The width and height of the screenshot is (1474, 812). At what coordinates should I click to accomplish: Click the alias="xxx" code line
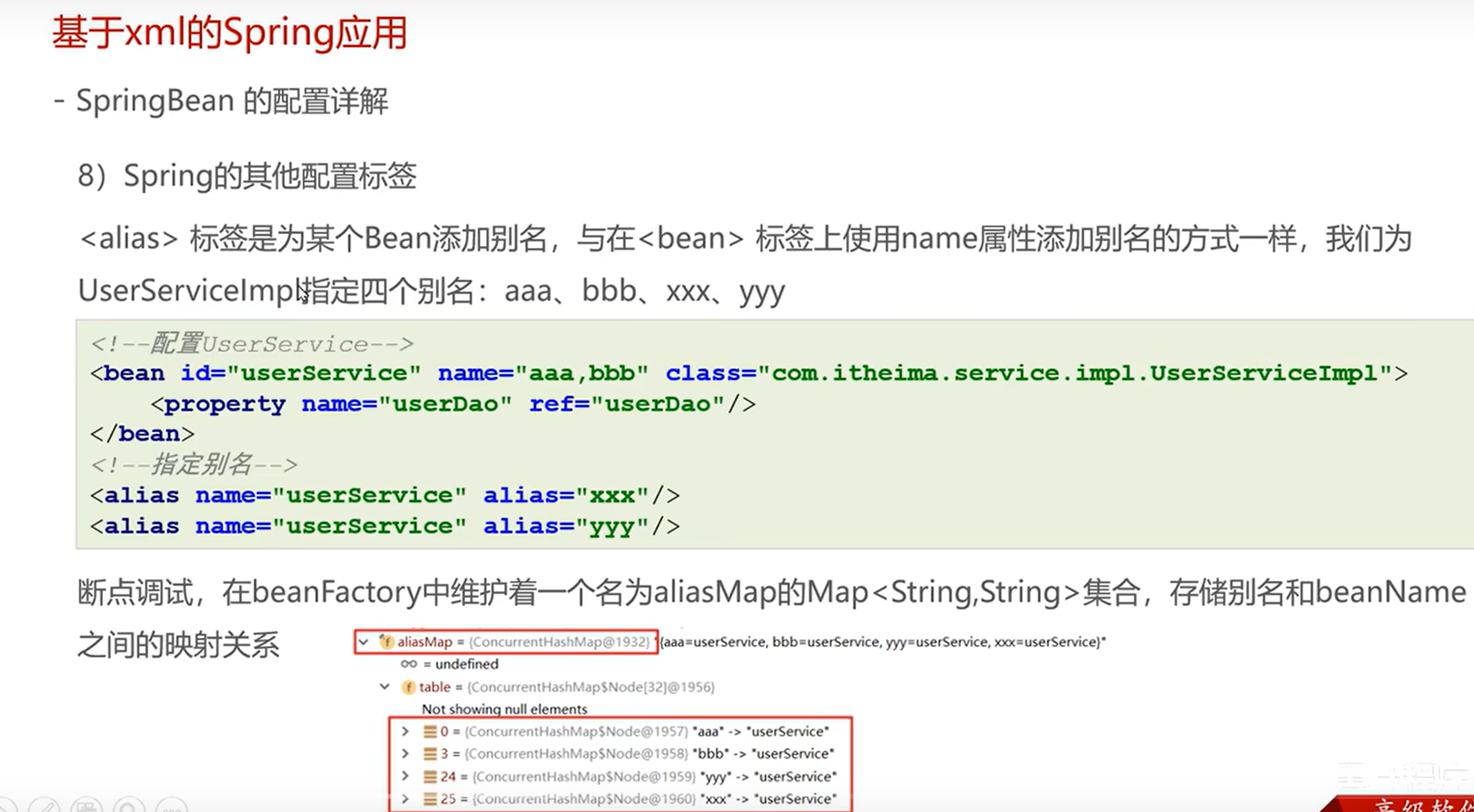click(x=384, y=496)
